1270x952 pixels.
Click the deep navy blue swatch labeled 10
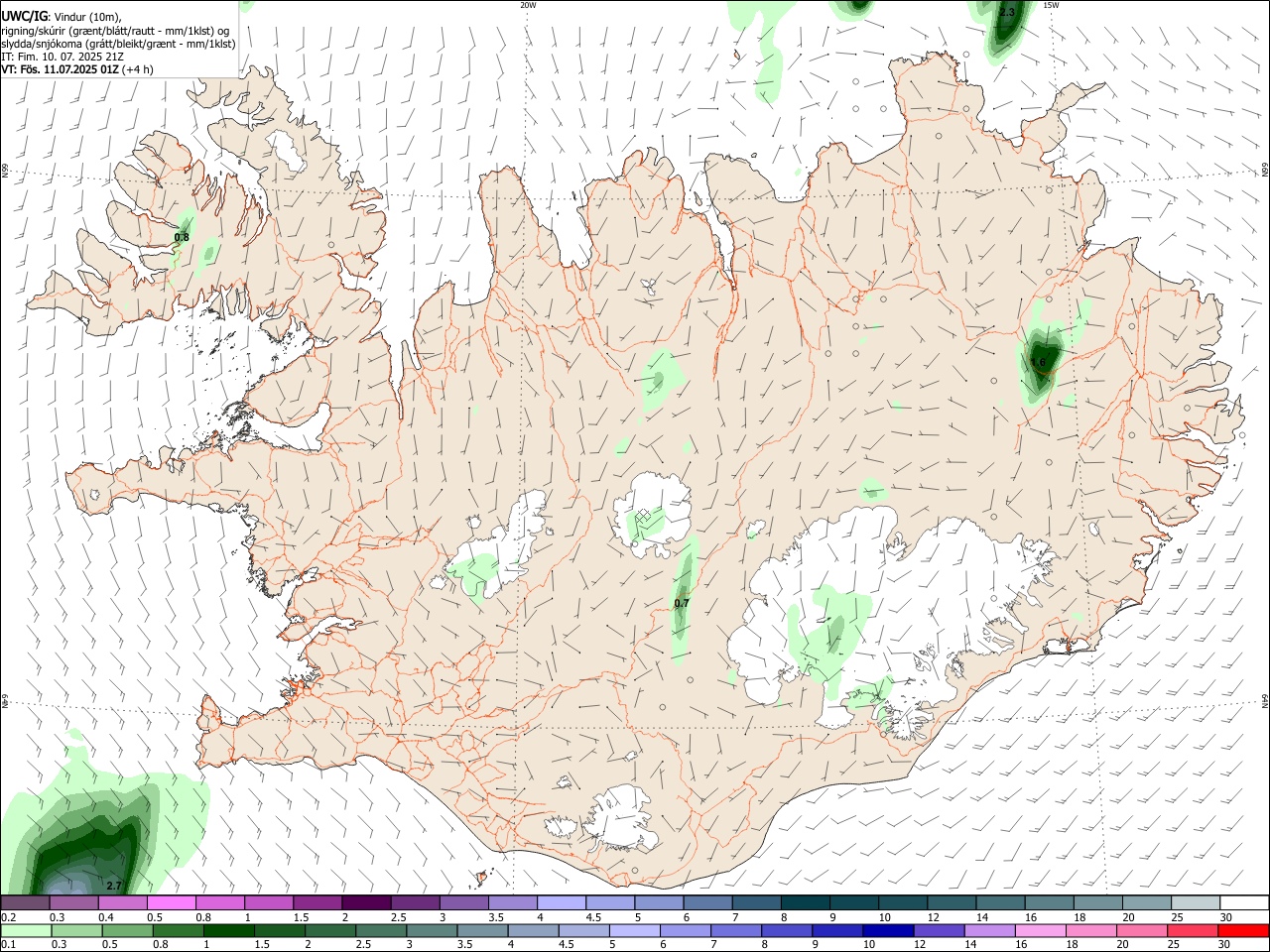pyautogui.click(x=887, y=931)
